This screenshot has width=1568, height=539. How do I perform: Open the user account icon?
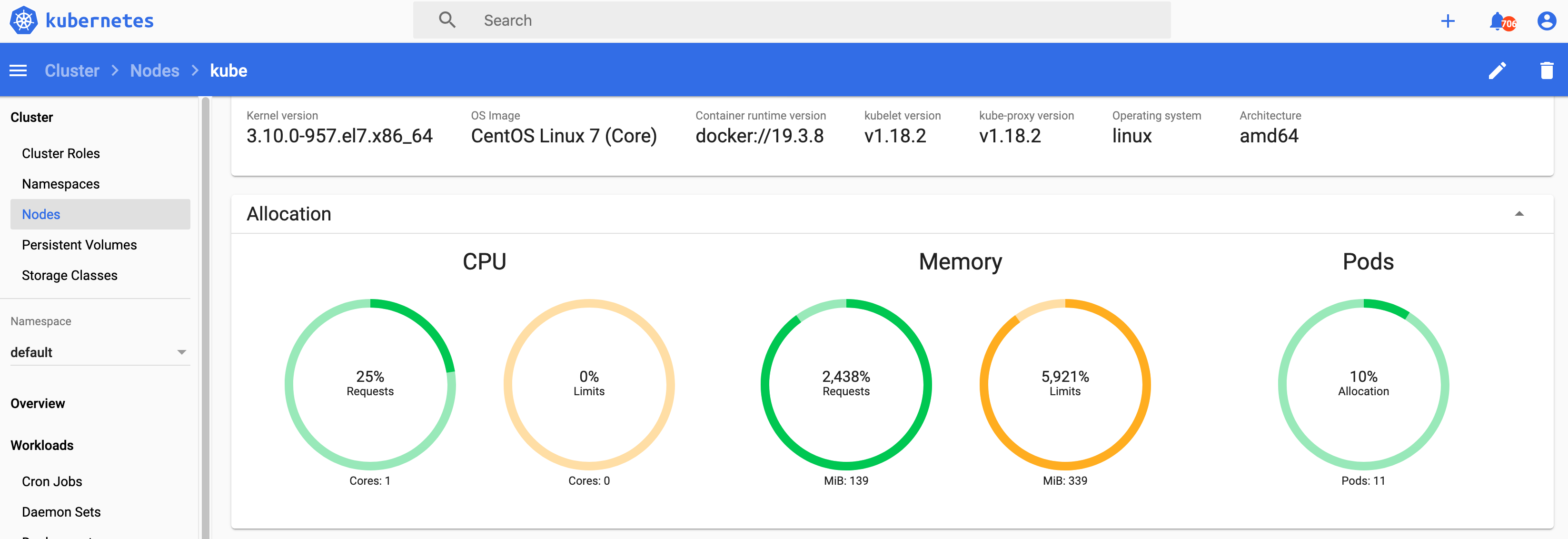pos(1546,21)
